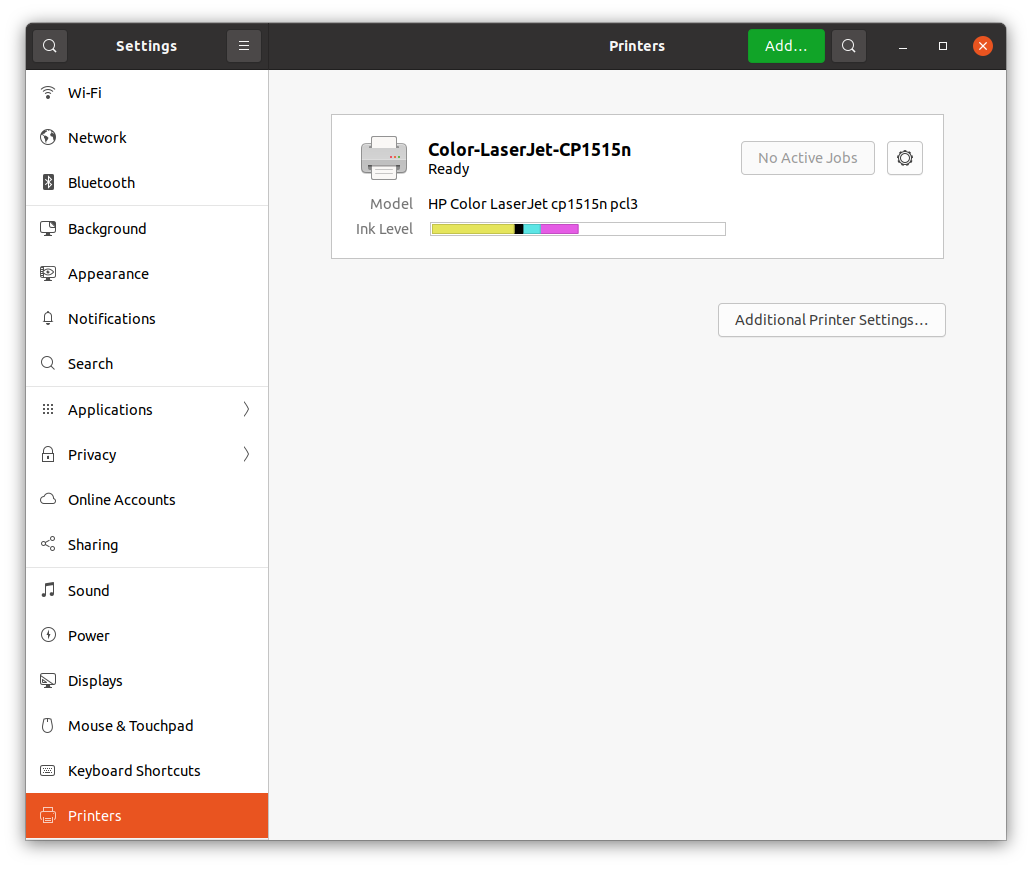Select Online Accounts in the sidebar
Image resolution: width=1032 pixels, height=869 pixels.
point(121,500)
